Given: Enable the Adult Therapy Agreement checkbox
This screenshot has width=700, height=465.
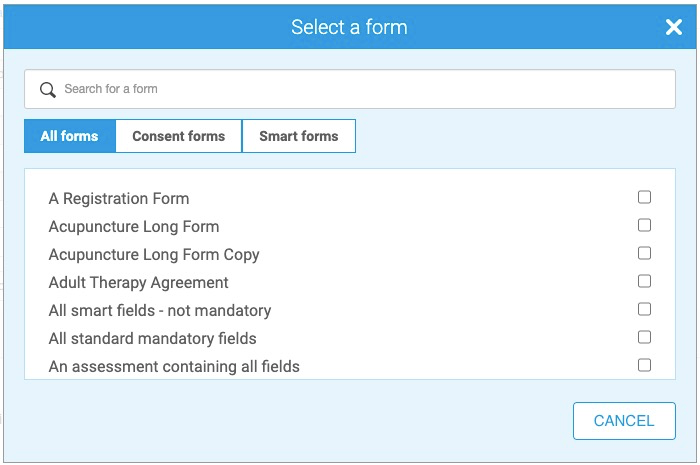Looking at the screenshot, I should pos(644,282).
